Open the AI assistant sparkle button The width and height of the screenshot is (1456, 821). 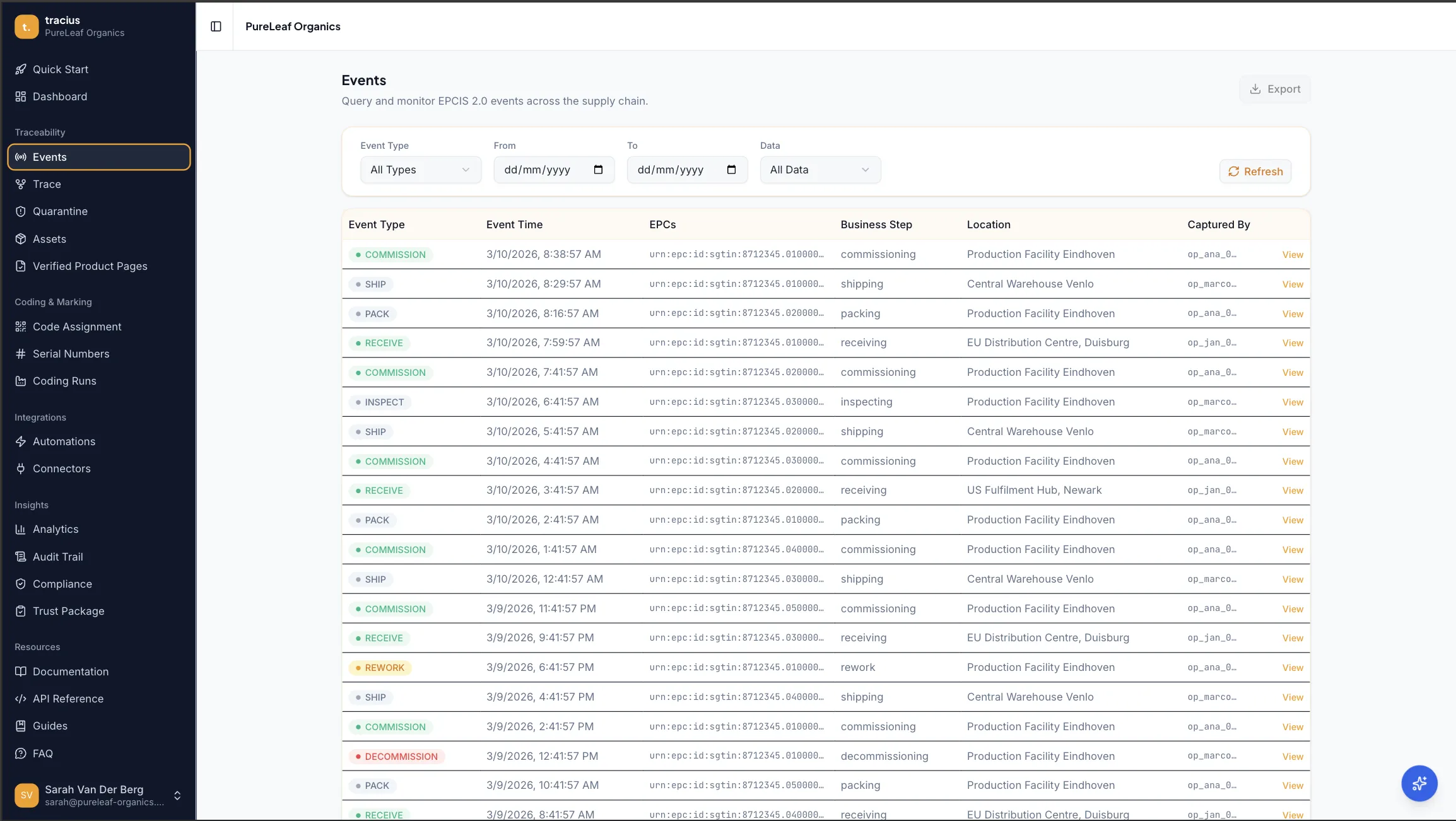coord(1419,783)
